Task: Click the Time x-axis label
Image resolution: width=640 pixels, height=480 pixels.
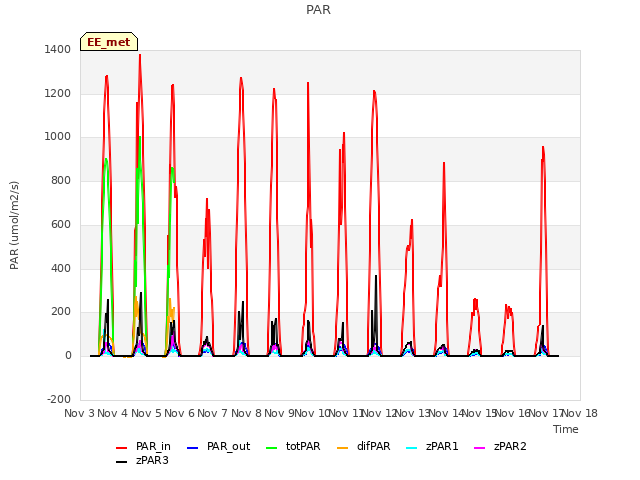Action: 566,429
